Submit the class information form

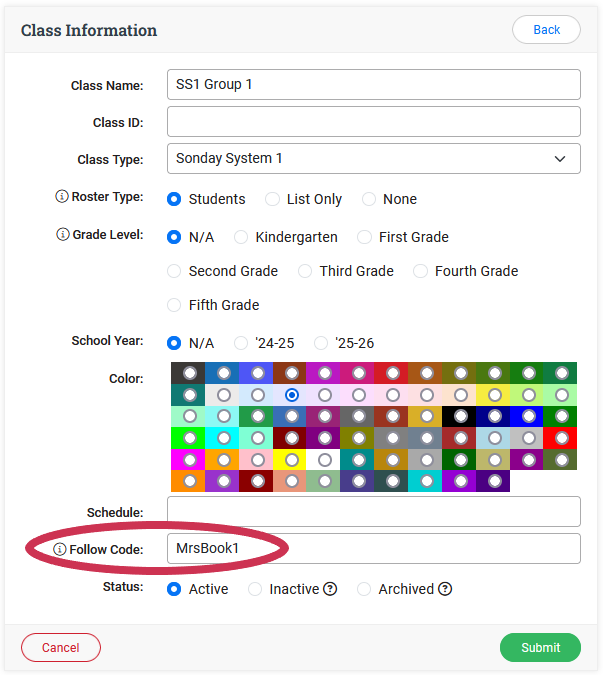[540, 647]
